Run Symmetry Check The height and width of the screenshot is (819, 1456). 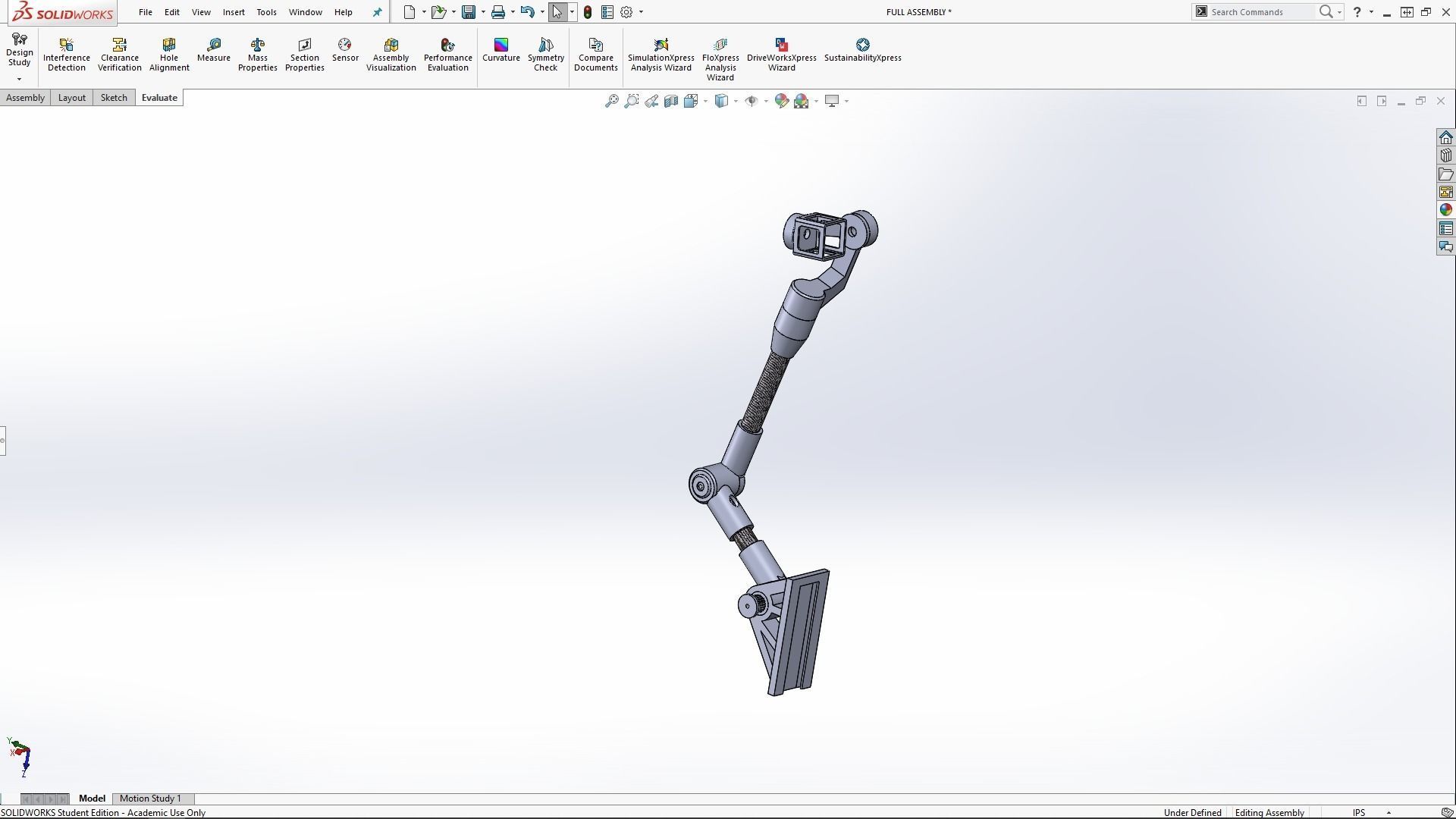point(546,55)
